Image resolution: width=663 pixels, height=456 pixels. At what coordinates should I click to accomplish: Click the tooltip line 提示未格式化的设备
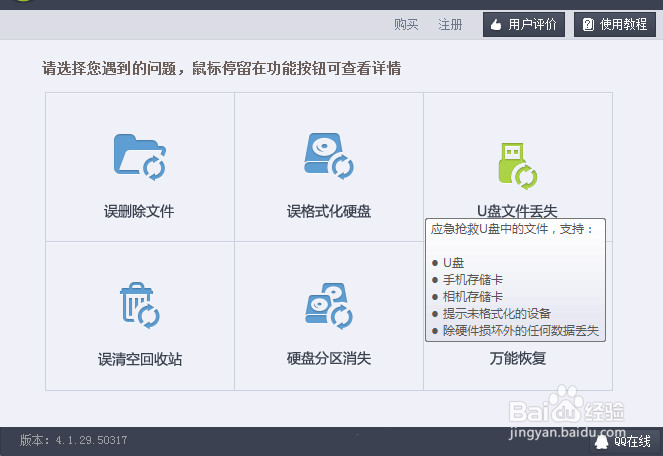tap(496, 313)
